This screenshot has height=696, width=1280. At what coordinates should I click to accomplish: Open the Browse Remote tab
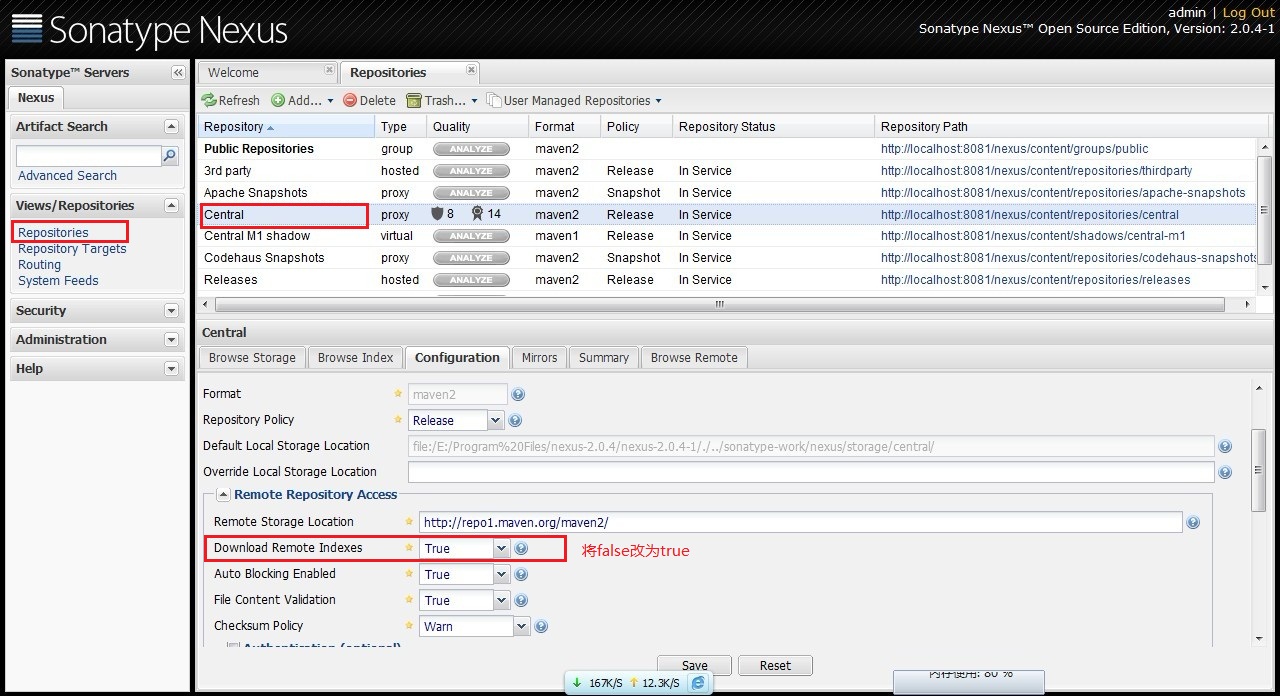pyautogui.click(x=694, y=358)
